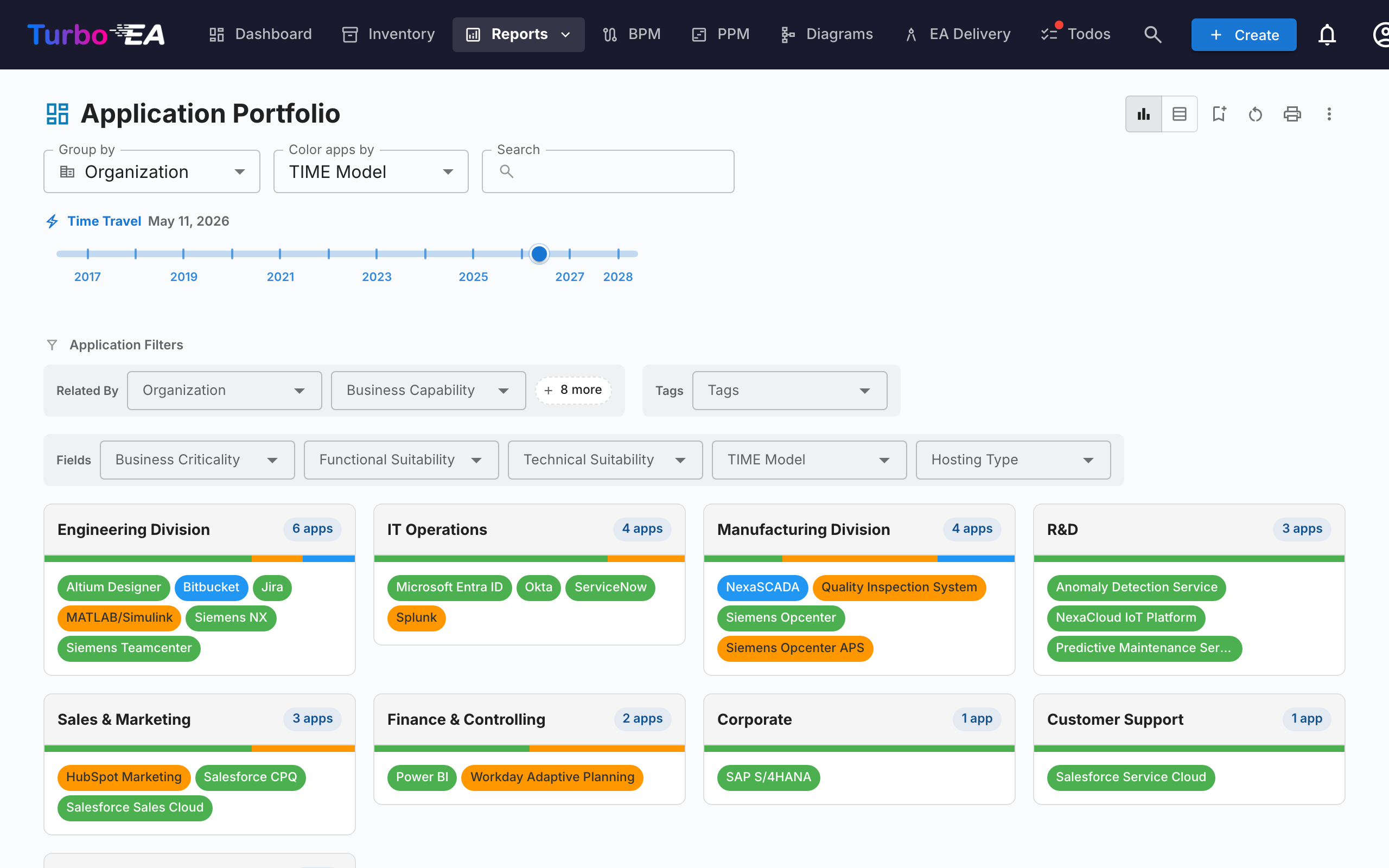The image size is (1389, 868).
Task: Open the Siemens Teamcenter app chip
Action: pyautogui.click(x=129, y=648)
